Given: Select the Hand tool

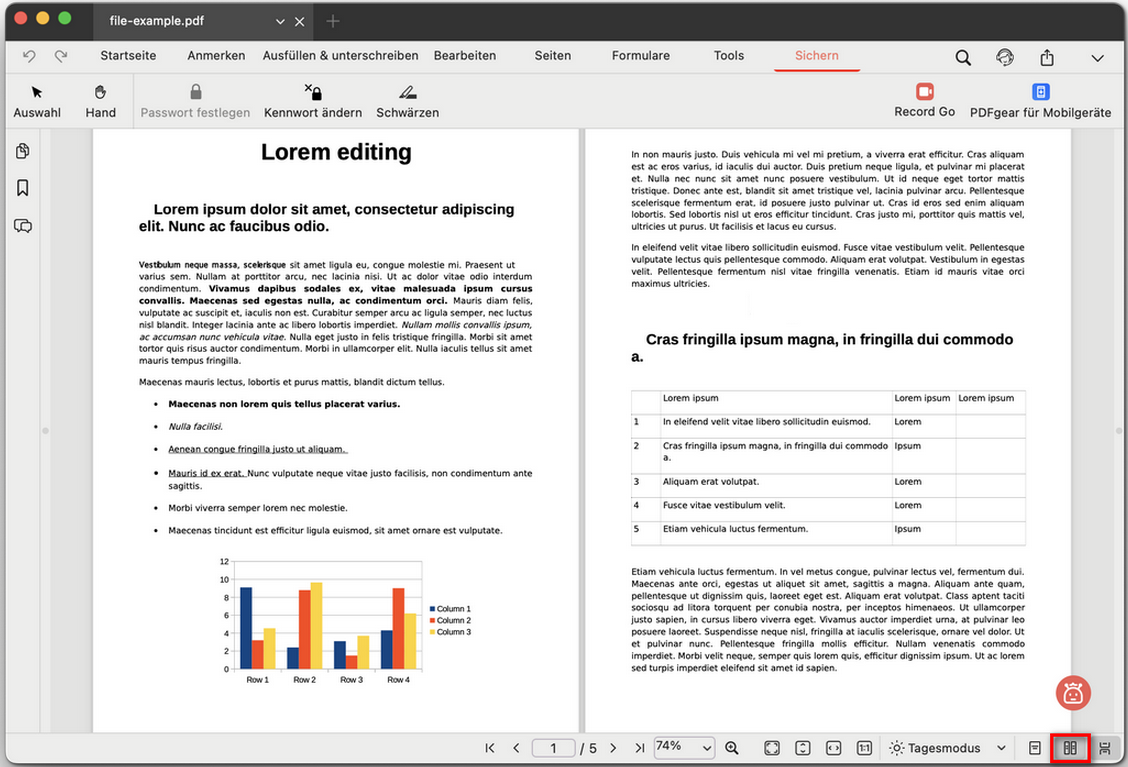Looking at the screenshot, I should 100,101.
